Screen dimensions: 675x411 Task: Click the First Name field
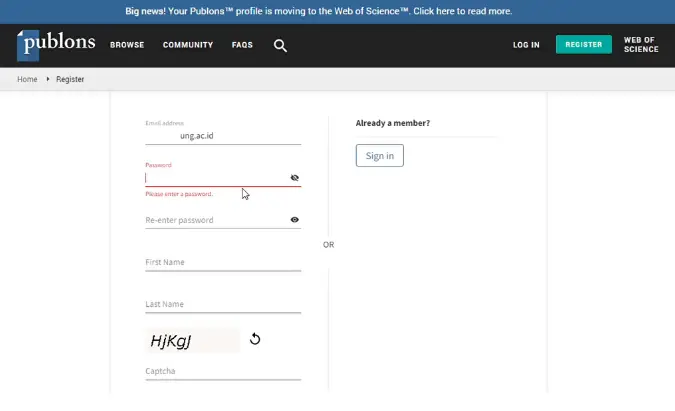[x=222, y=262]
